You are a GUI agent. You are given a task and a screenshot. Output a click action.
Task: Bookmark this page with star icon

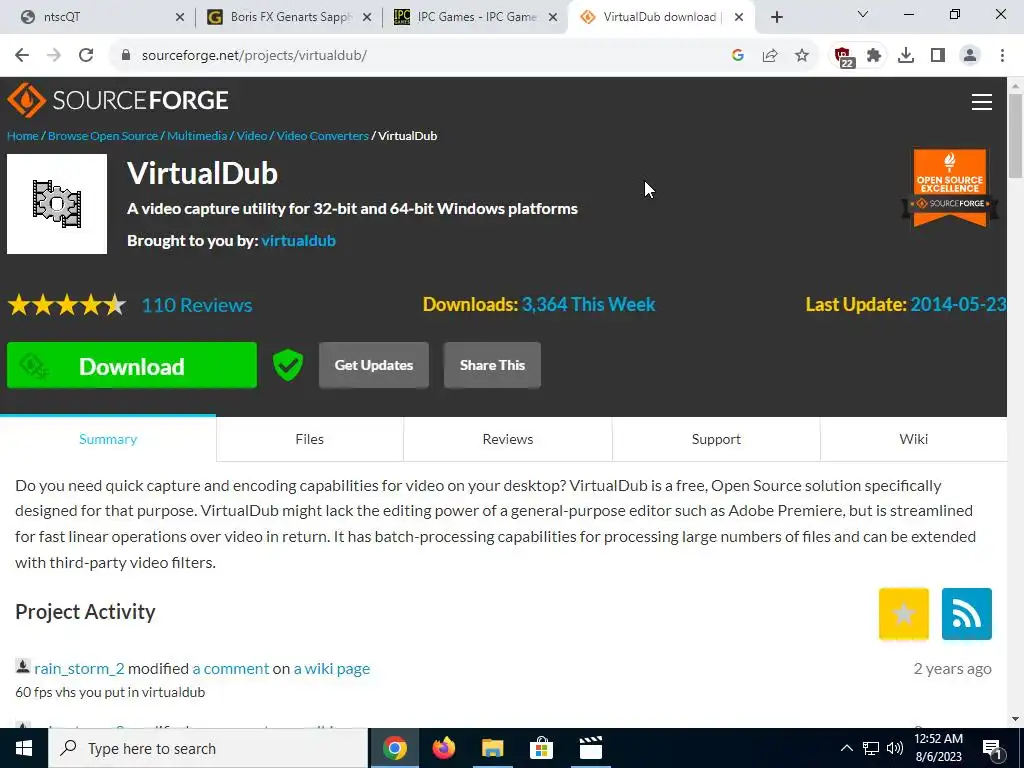click(802, 56)
